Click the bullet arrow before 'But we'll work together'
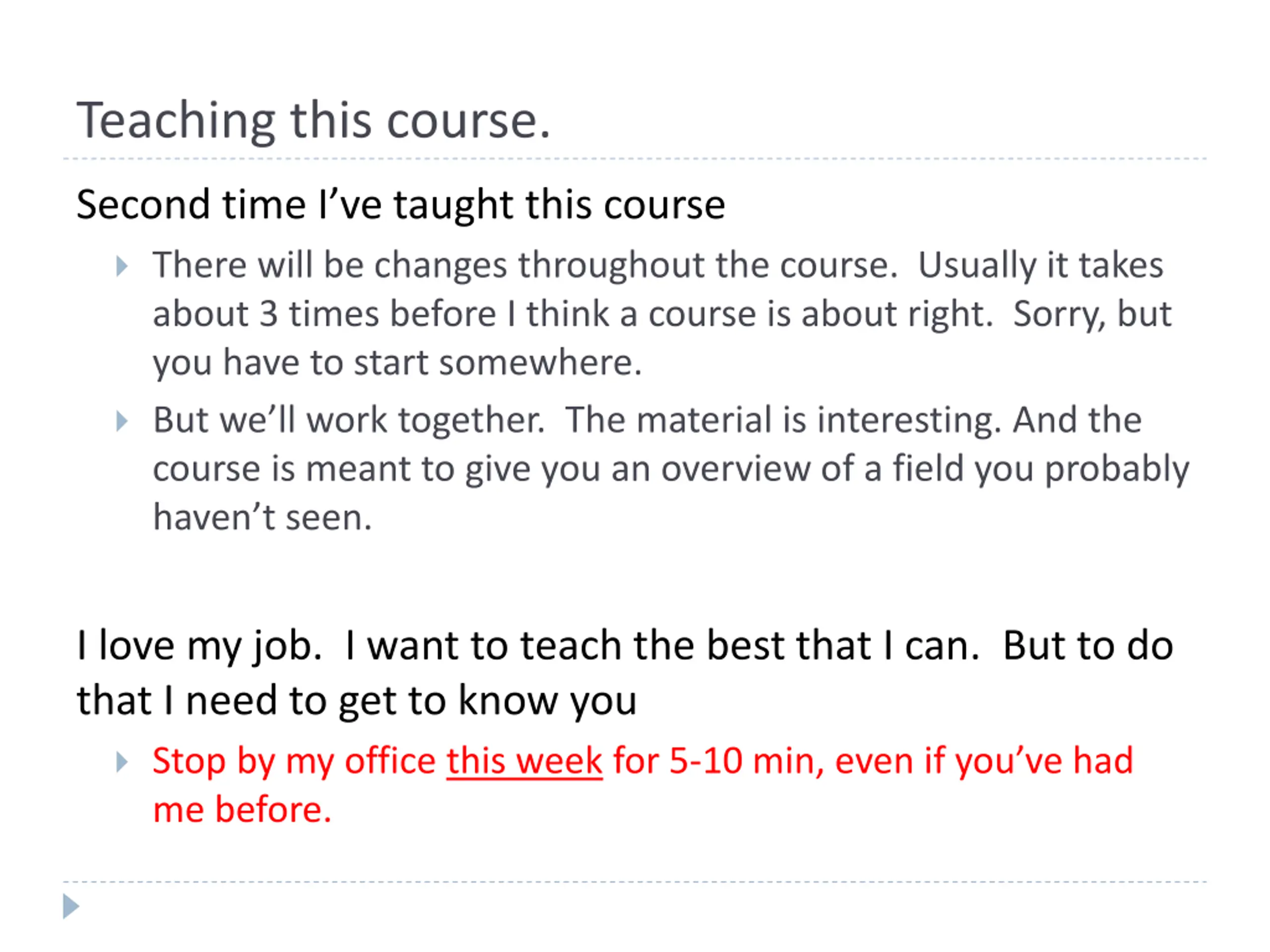 (x=122, y=421)
